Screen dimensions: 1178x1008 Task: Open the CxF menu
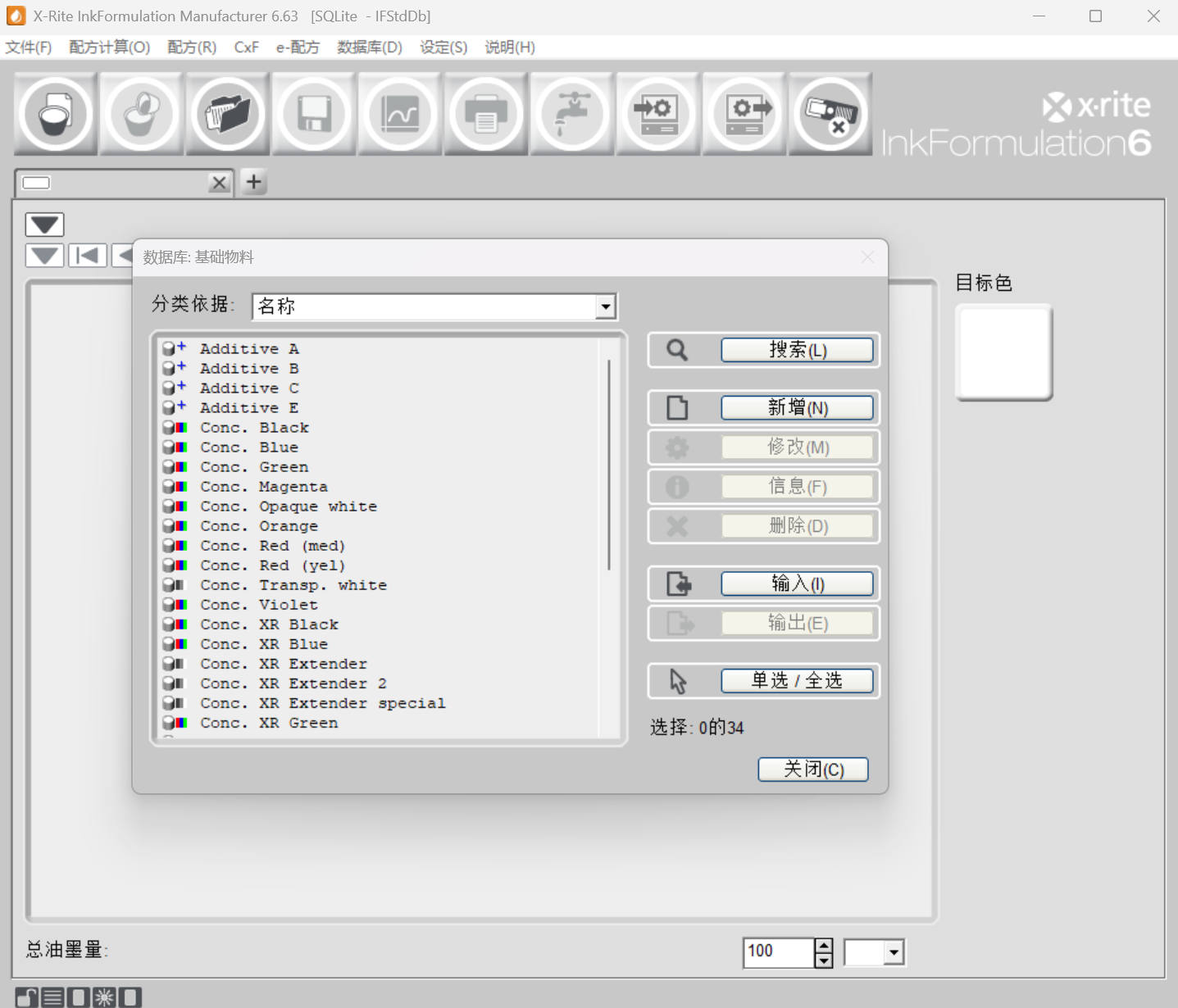pyautogui.click(x=246, y=48)
